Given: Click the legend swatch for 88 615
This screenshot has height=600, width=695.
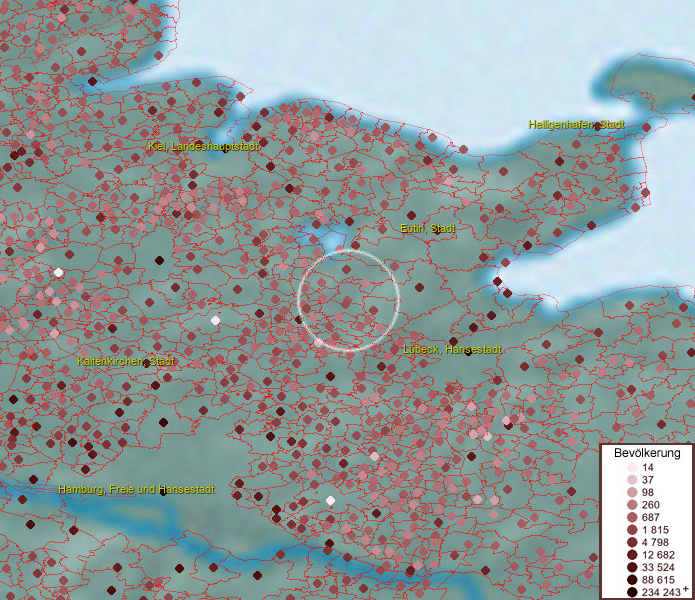Looking at the screenshot, I should 632,580.
